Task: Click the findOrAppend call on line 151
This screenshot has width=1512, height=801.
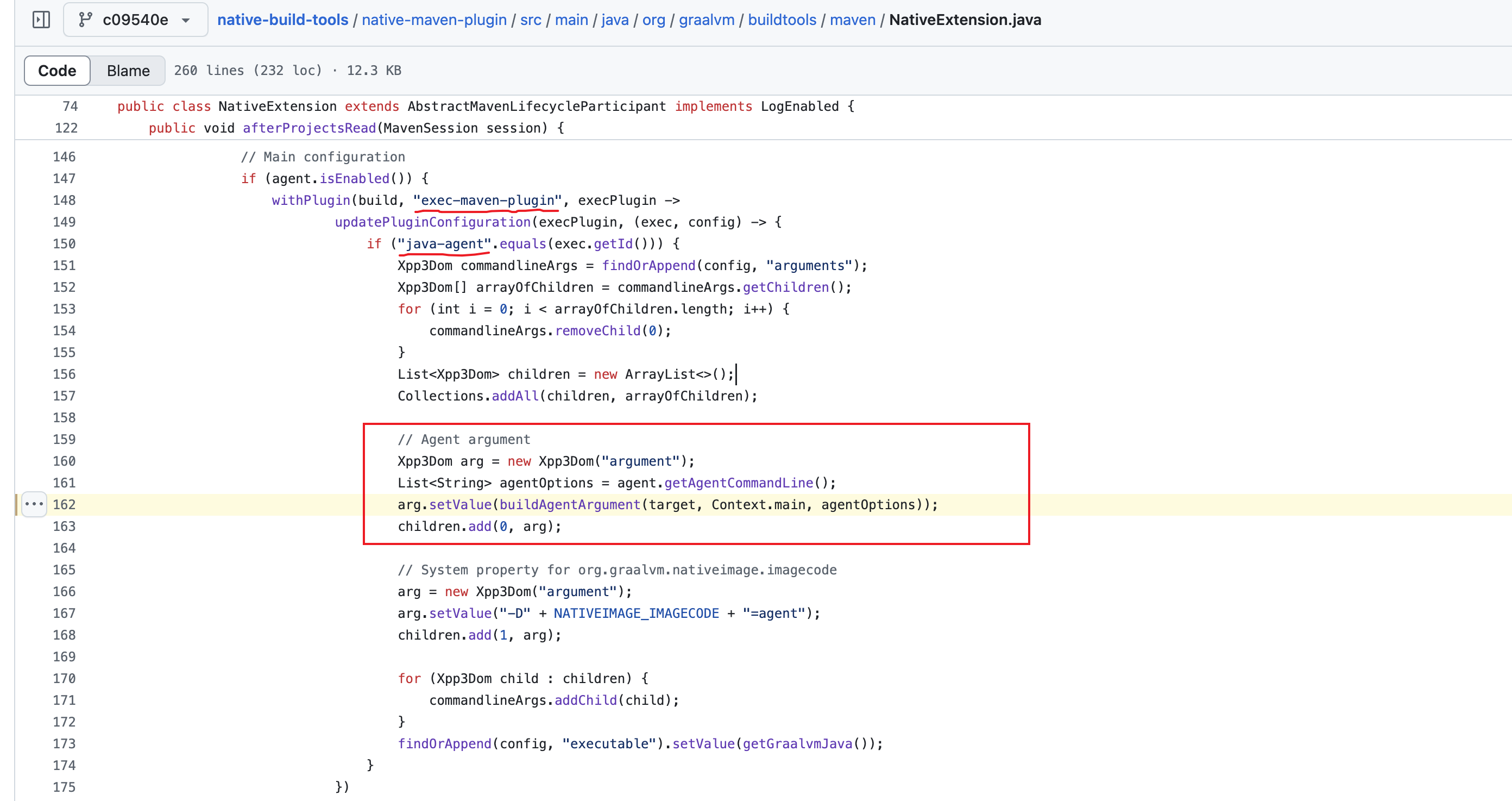Action: [648, 265]
